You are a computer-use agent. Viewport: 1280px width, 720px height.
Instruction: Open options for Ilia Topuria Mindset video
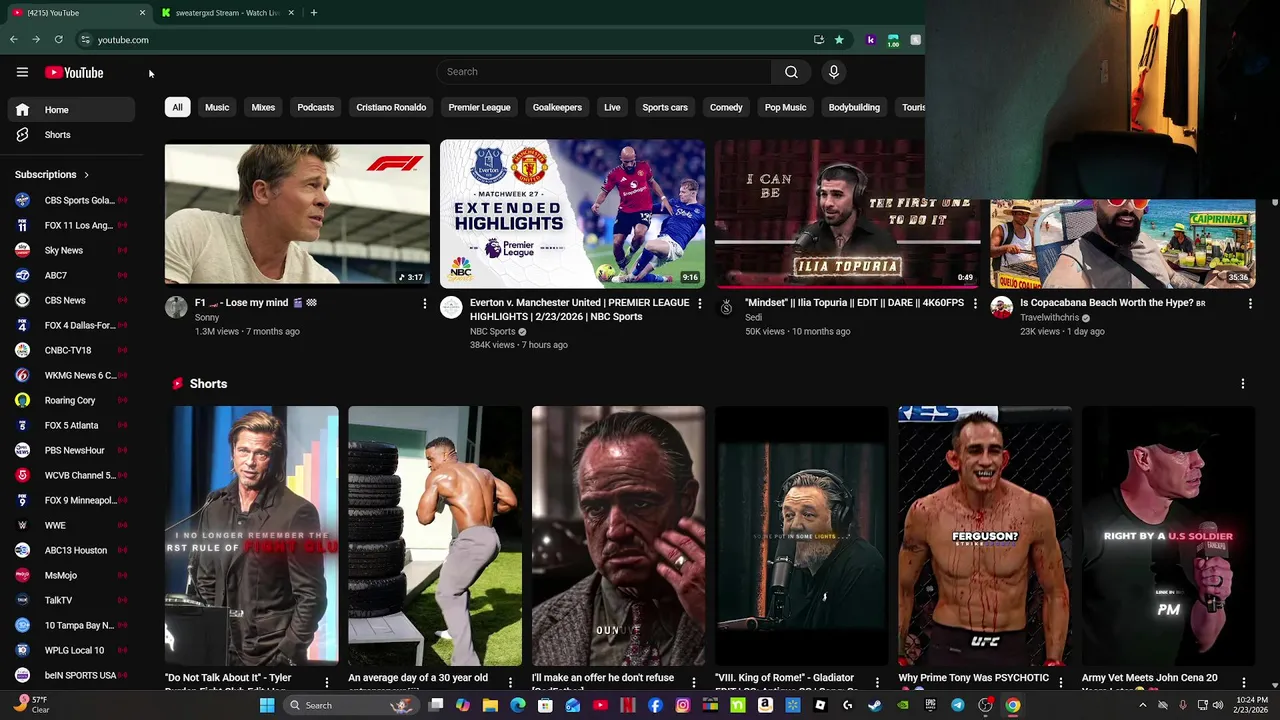coord(975,303)
